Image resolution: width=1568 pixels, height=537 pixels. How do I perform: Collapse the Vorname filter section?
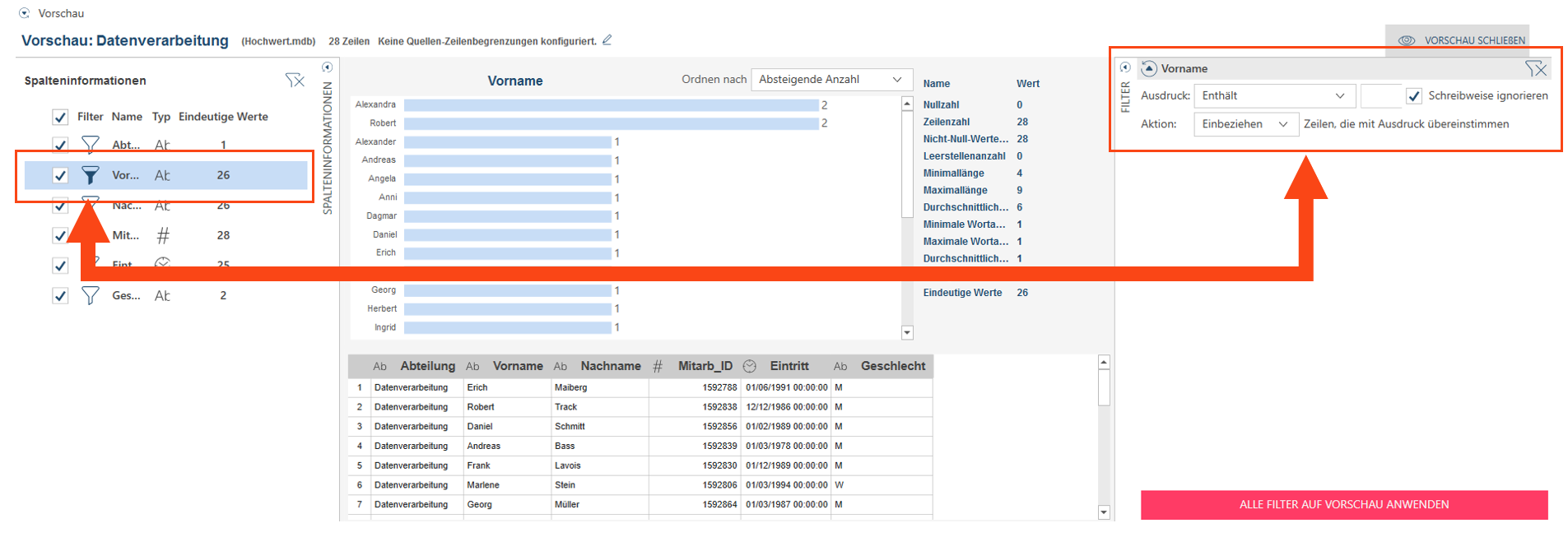click(1149, 68)
